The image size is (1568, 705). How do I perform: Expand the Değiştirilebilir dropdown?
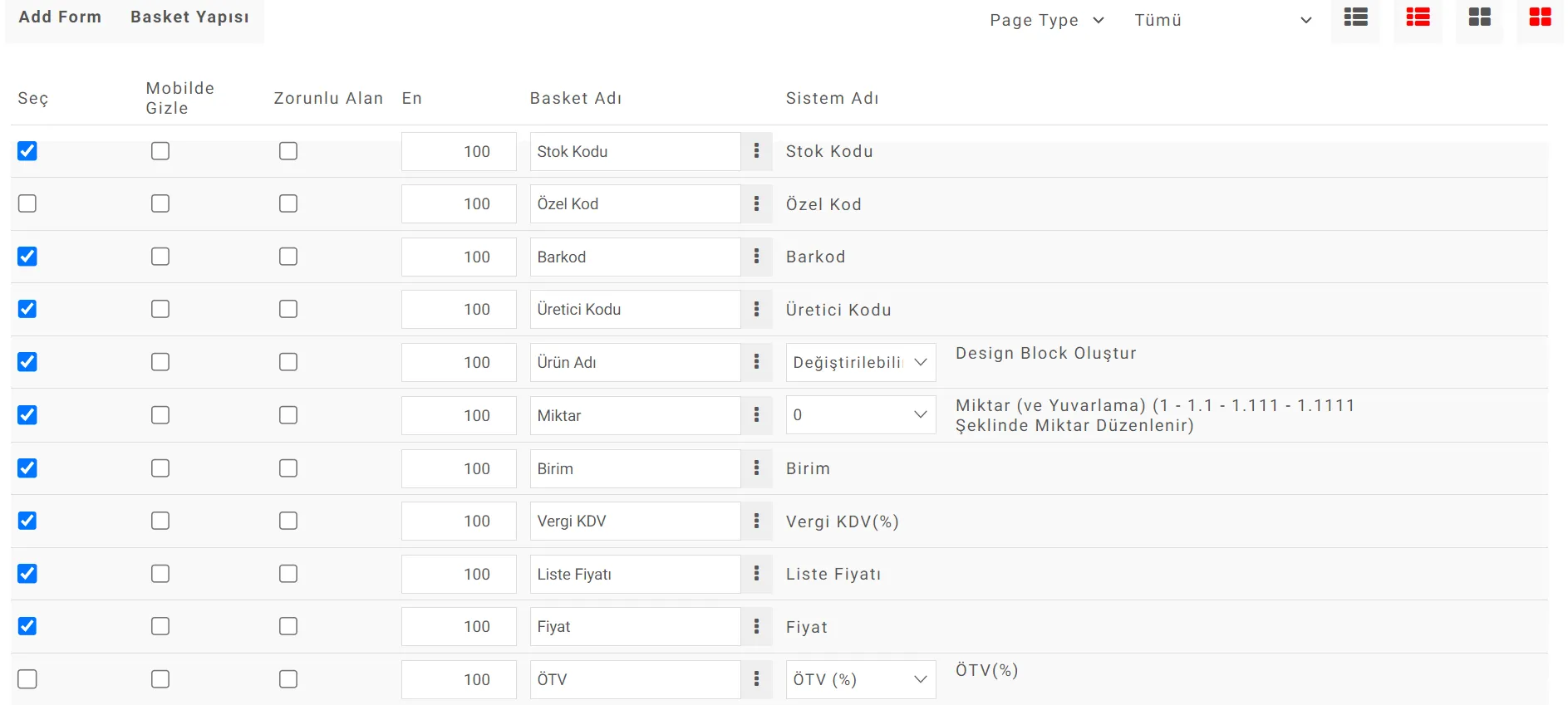(x=861, y=362)
